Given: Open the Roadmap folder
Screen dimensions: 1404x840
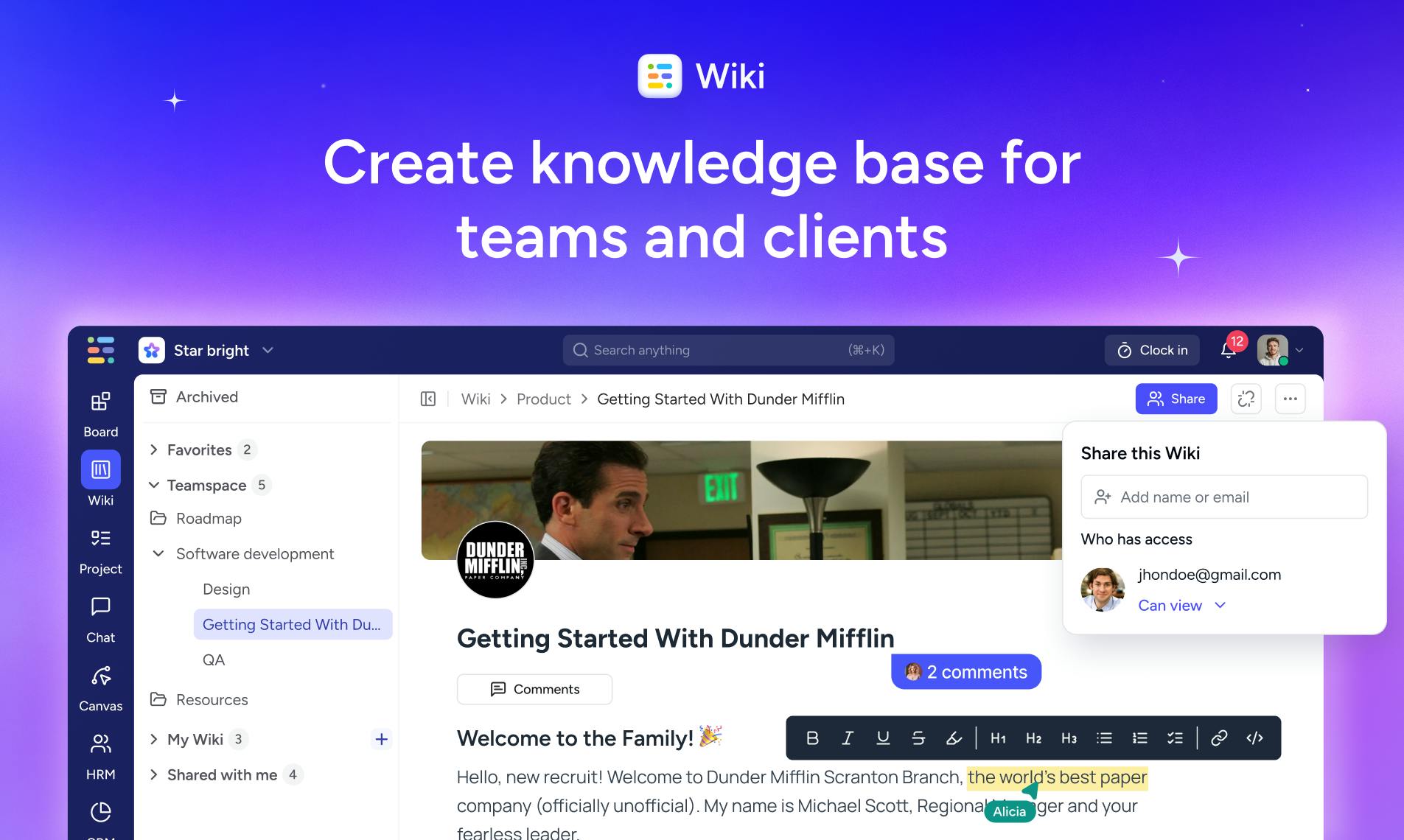Looking at the screenshot, I should point(196,518).
